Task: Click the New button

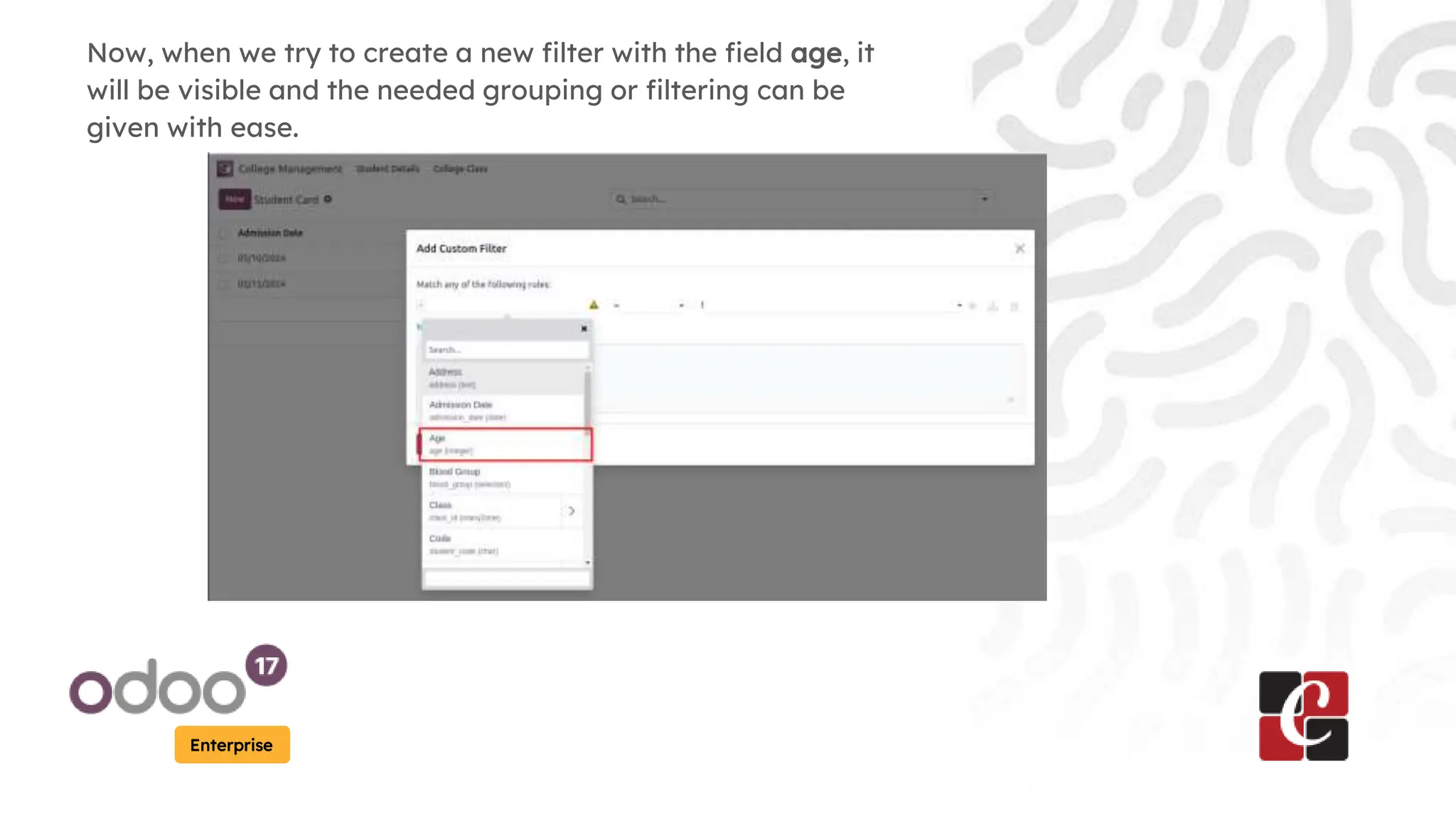Action: [x=235, y=199]
